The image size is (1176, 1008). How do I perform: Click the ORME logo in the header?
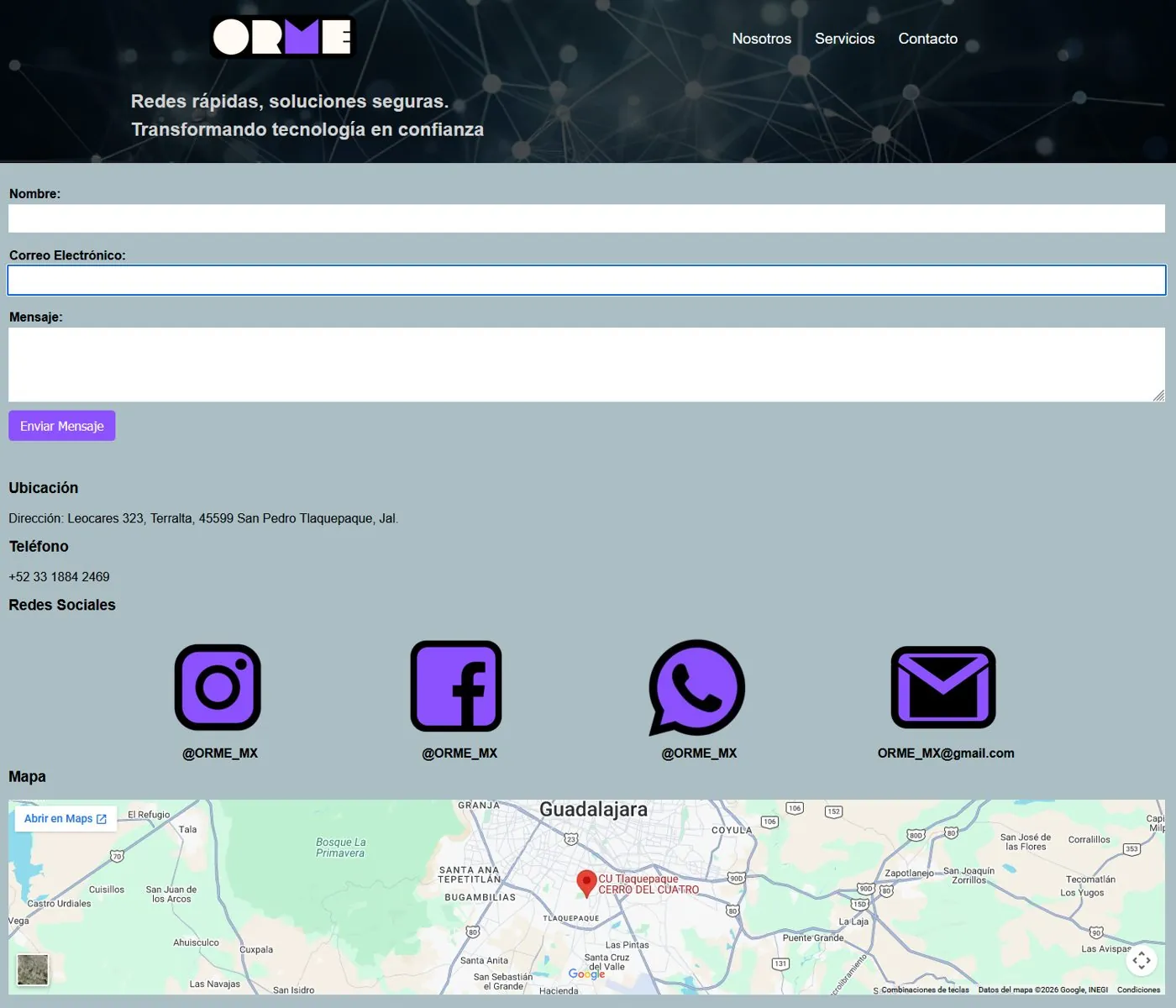283,37
